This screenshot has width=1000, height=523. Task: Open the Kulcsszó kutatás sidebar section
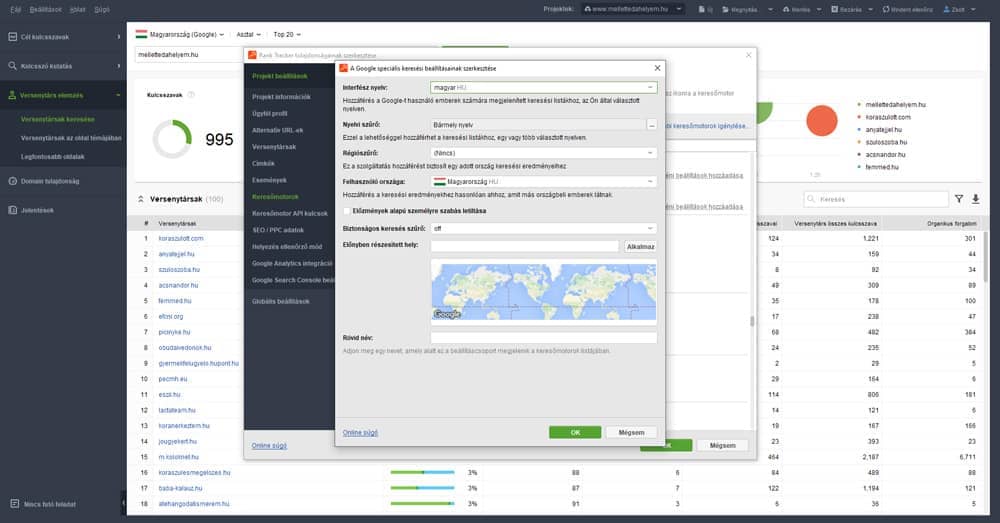[x=63, y=66]
